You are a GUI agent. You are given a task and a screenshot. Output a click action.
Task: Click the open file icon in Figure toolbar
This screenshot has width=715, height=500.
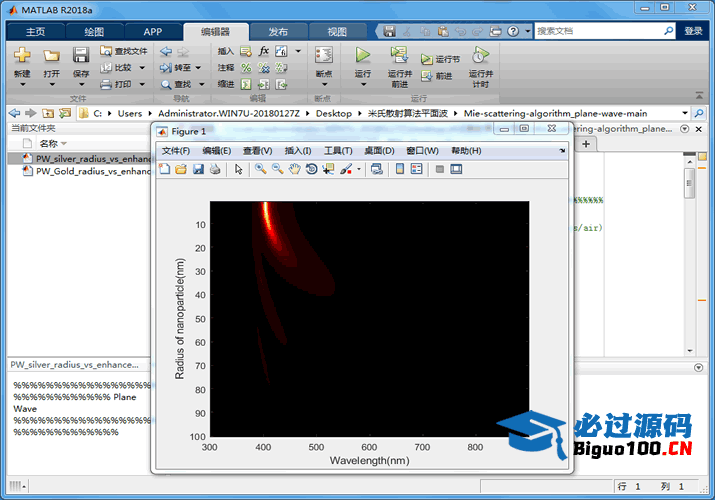[x=181, y=169]
